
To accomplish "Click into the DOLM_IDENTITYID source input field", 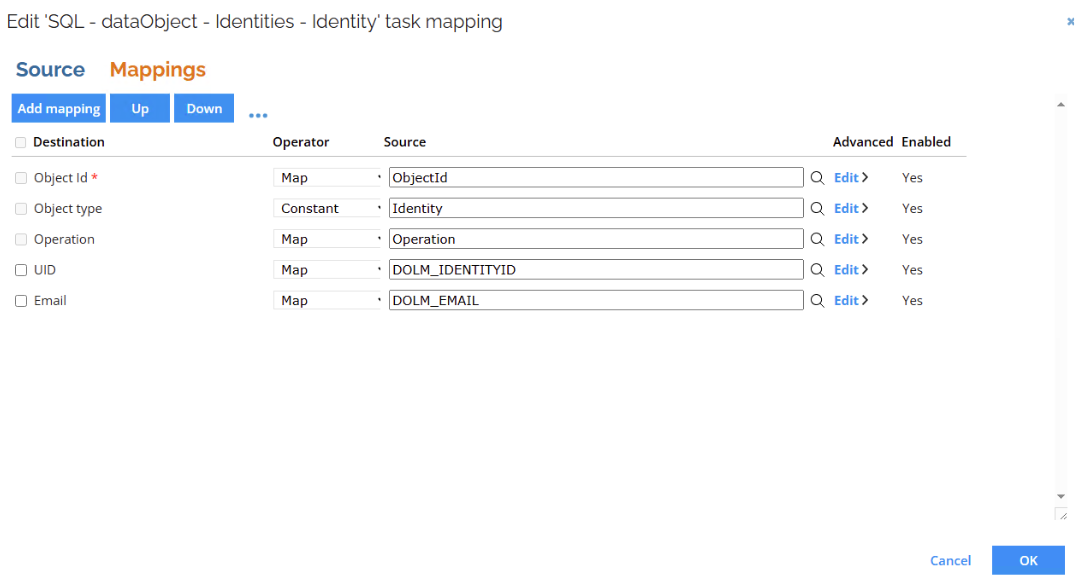I will (596, 270).
